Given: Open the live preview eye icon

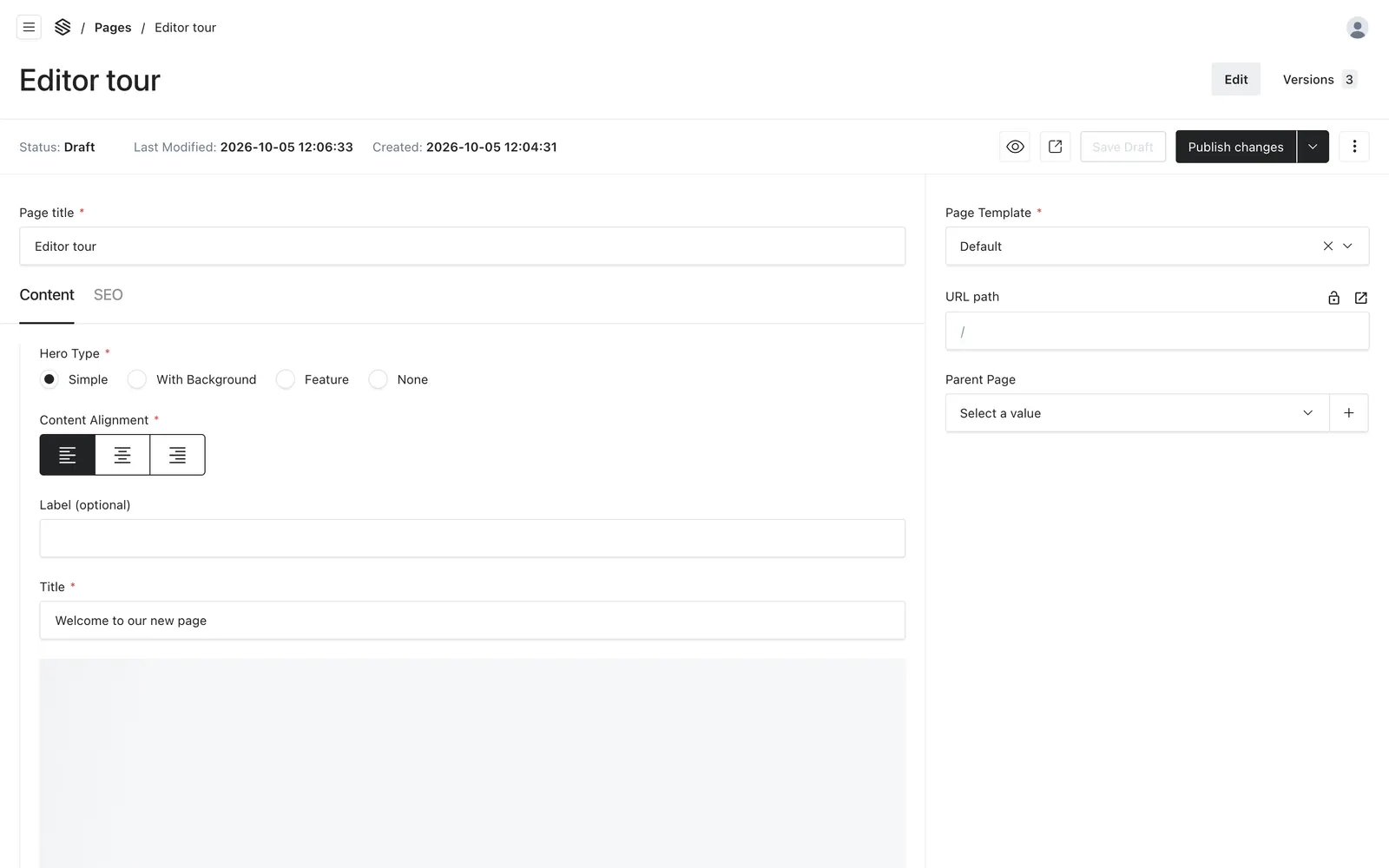Looking at the screenshot, I should pos(1015,147).
